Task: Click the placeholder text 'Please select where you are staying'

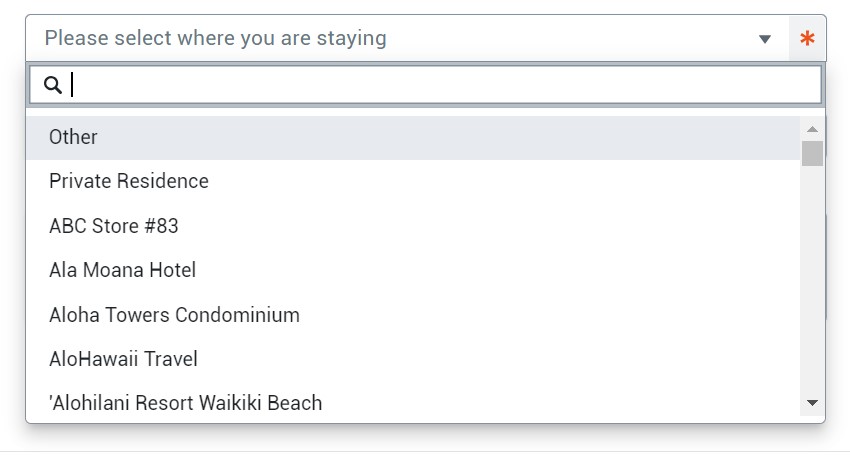Action: [x=215, y=39]
